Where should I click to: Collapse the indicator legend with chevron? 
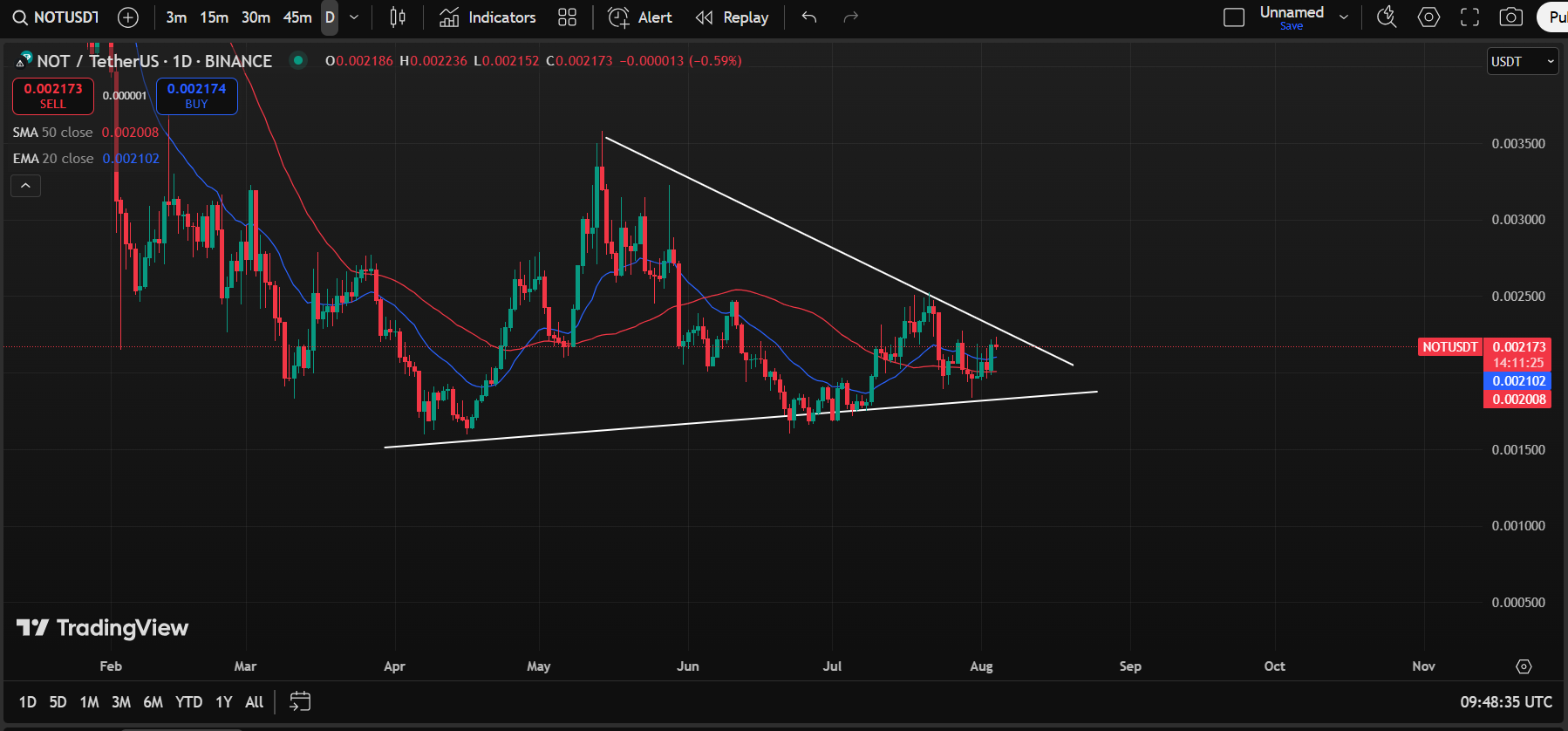point(25,186)
